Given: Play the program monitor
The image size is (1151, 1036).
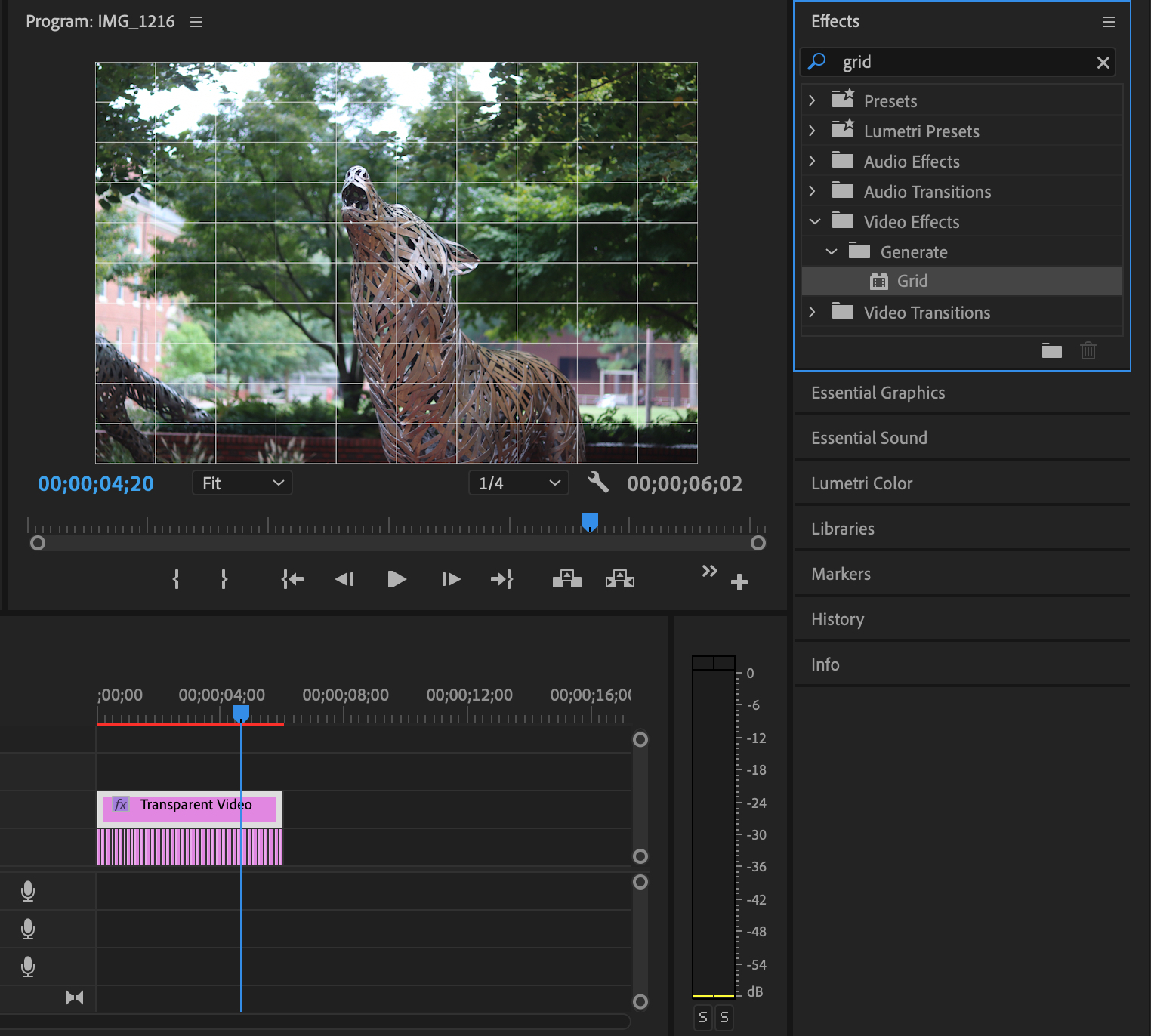Looking at the screenshot, I should pos(397,579).
